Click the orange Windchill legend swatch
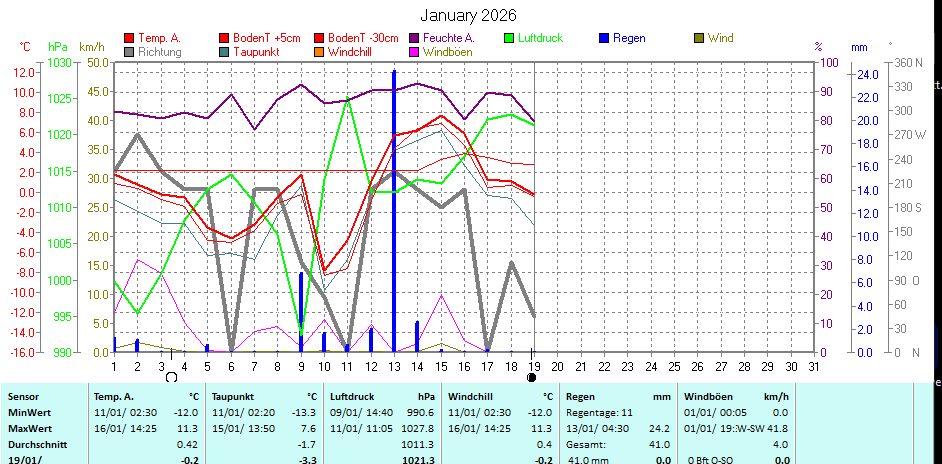 (x=319, y=52)
